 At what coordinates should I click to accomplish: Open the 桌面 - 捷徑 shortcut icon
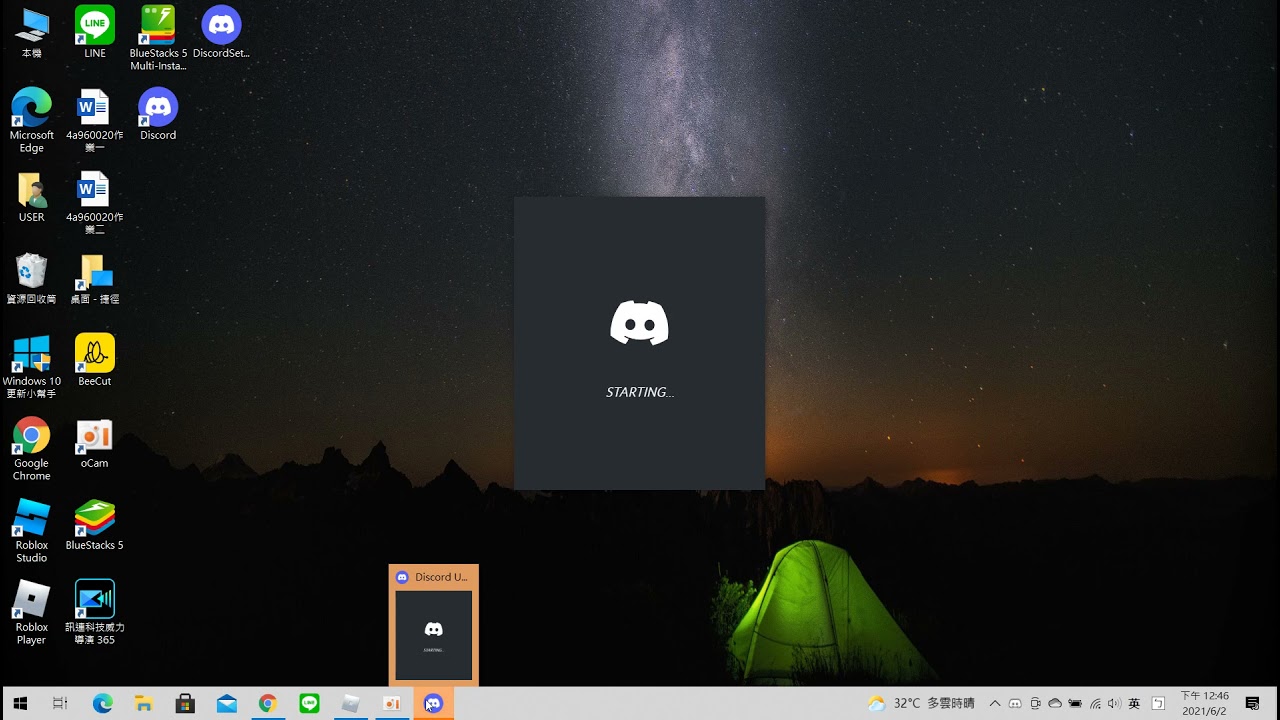(95, 278)
